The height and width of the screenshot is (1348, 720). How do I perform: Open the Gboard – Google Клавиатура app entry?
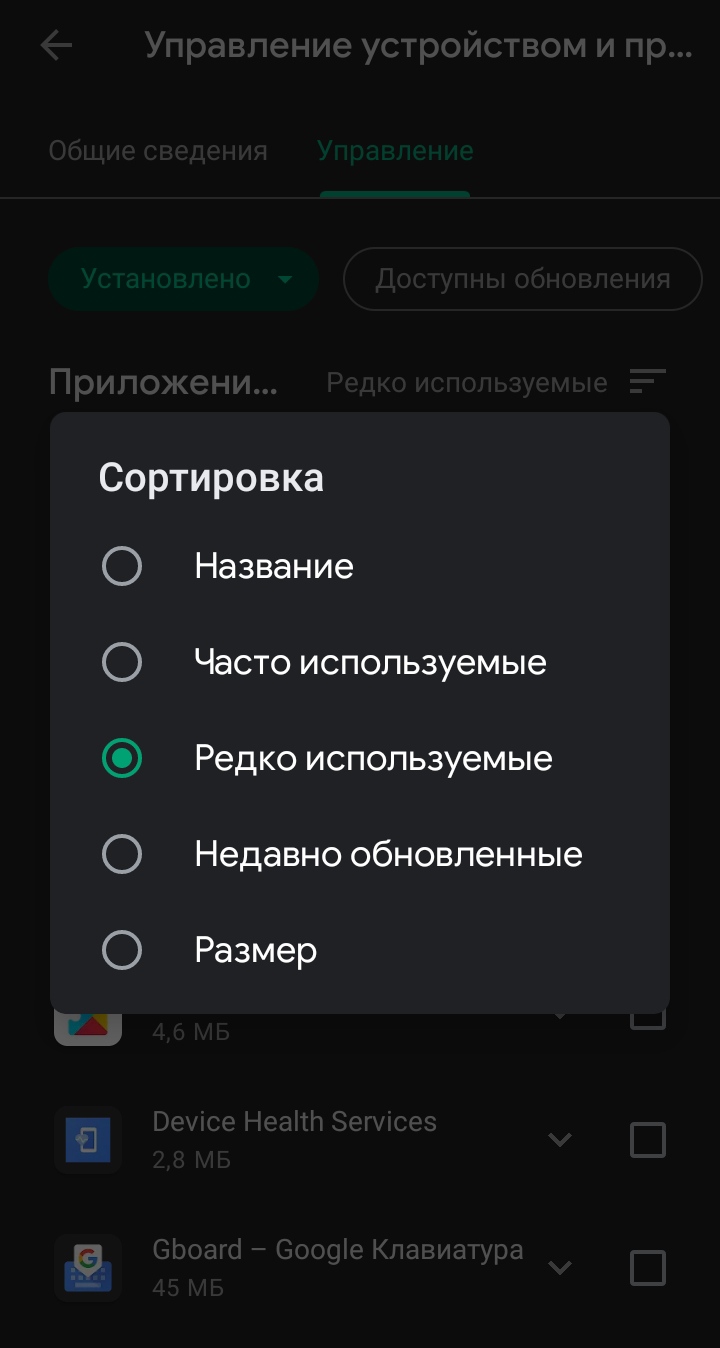click(x=336, y=1249)
